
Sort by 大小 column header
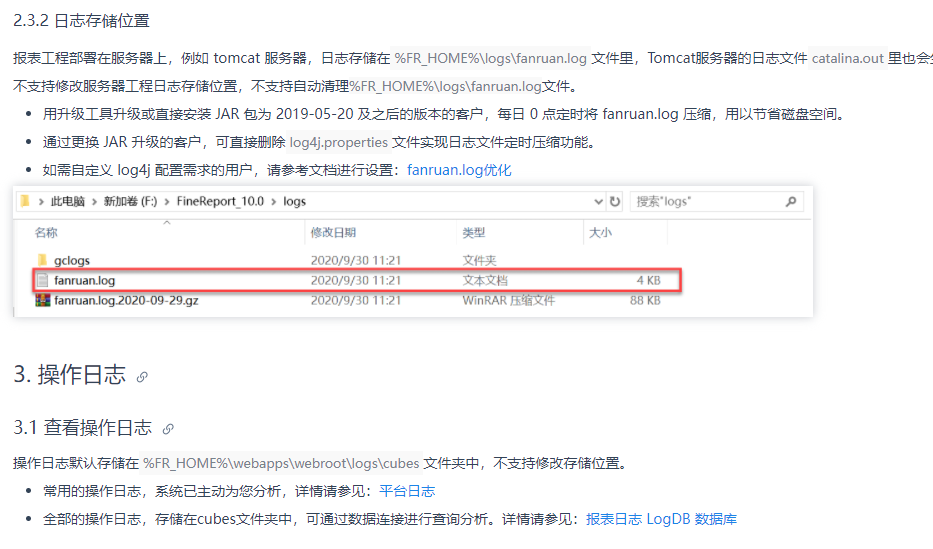click(x=600, y=233)
